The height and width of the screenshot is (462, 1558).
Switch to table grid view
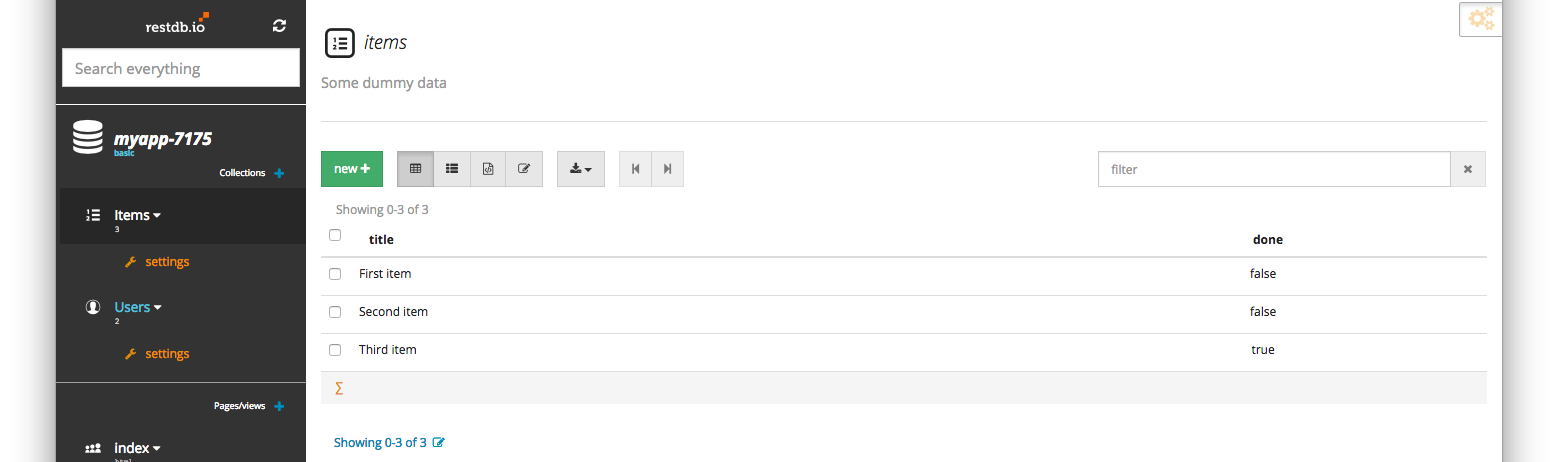tap(415, 169)
